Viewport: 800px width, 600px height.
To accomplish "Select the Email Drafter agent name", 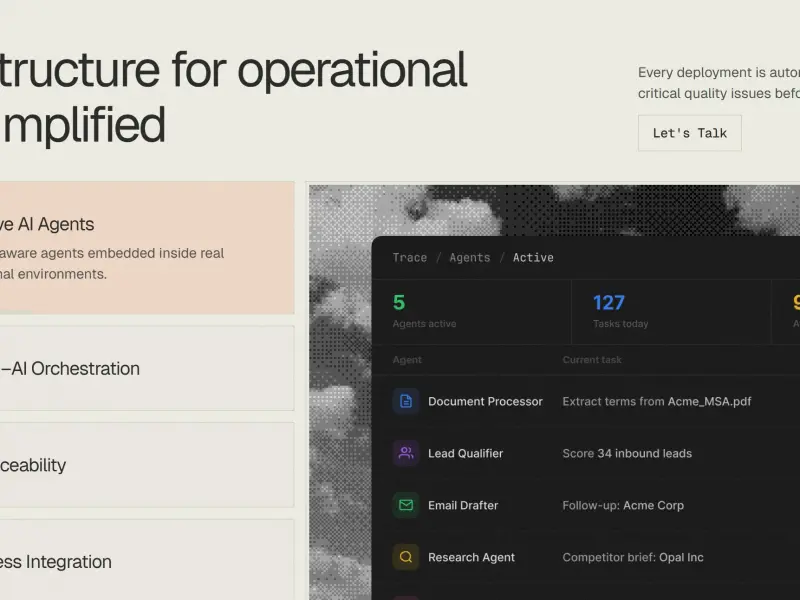I will (x=463, y=506).
